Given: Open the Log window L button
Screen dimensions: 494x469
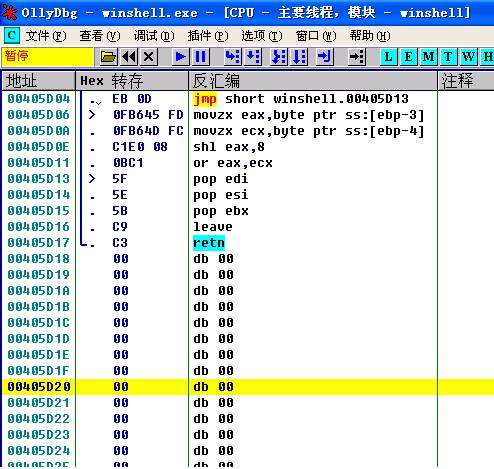Looking at the screenshot, I should (388, 57).
